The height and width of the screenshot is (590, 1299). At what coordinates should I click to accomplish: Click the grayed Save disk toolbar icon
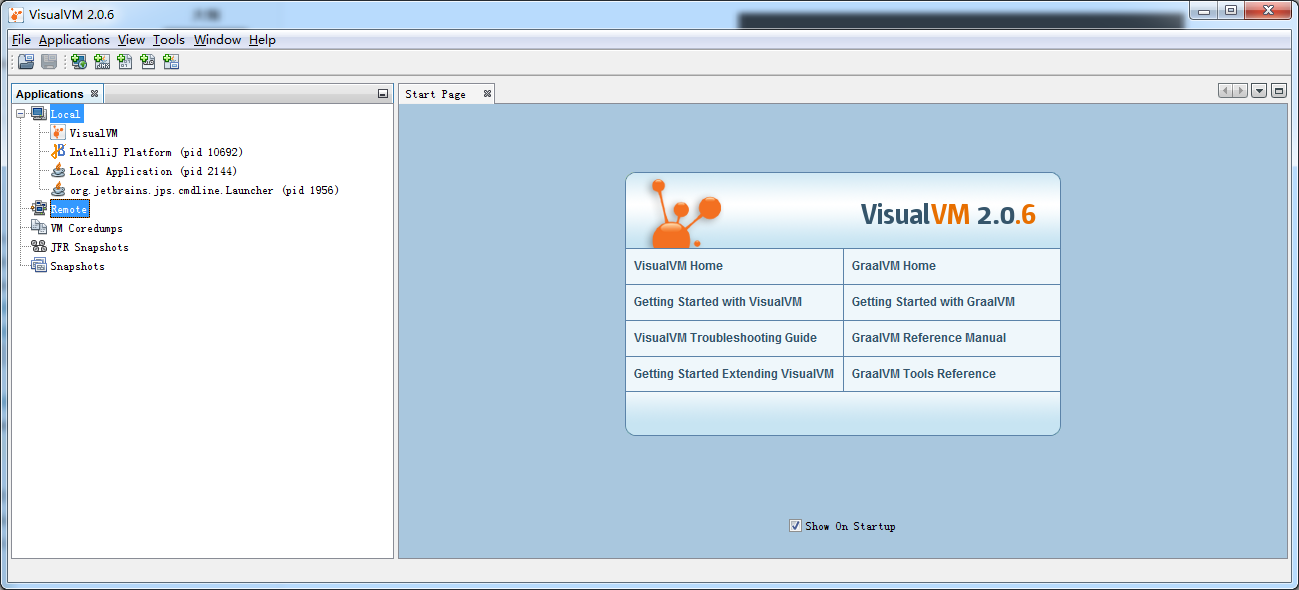(x=49, y=62)
